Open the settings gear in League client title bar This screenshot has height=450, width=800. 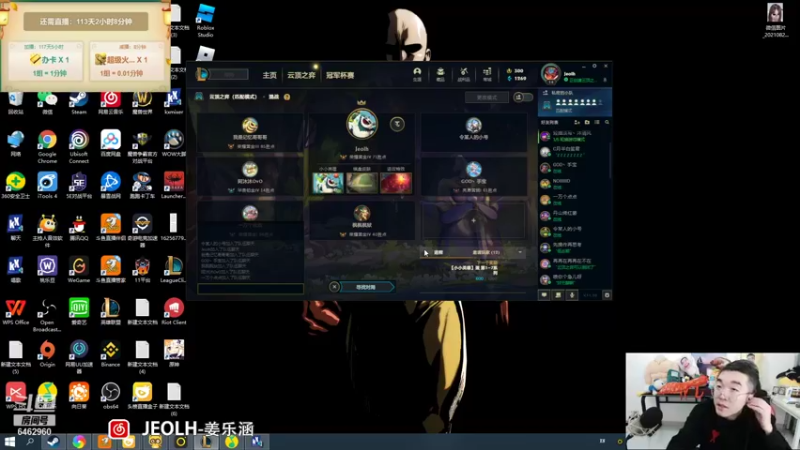(594, 66)
